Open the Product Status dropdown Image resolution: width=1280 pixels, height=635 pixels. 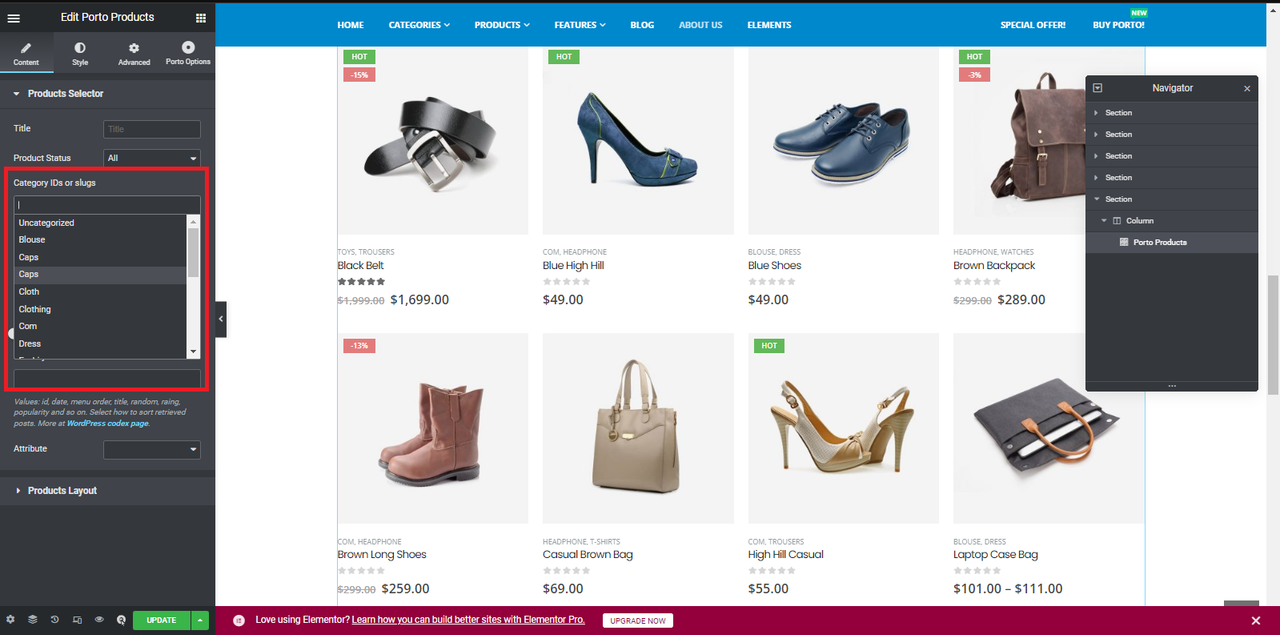(152, 158)
